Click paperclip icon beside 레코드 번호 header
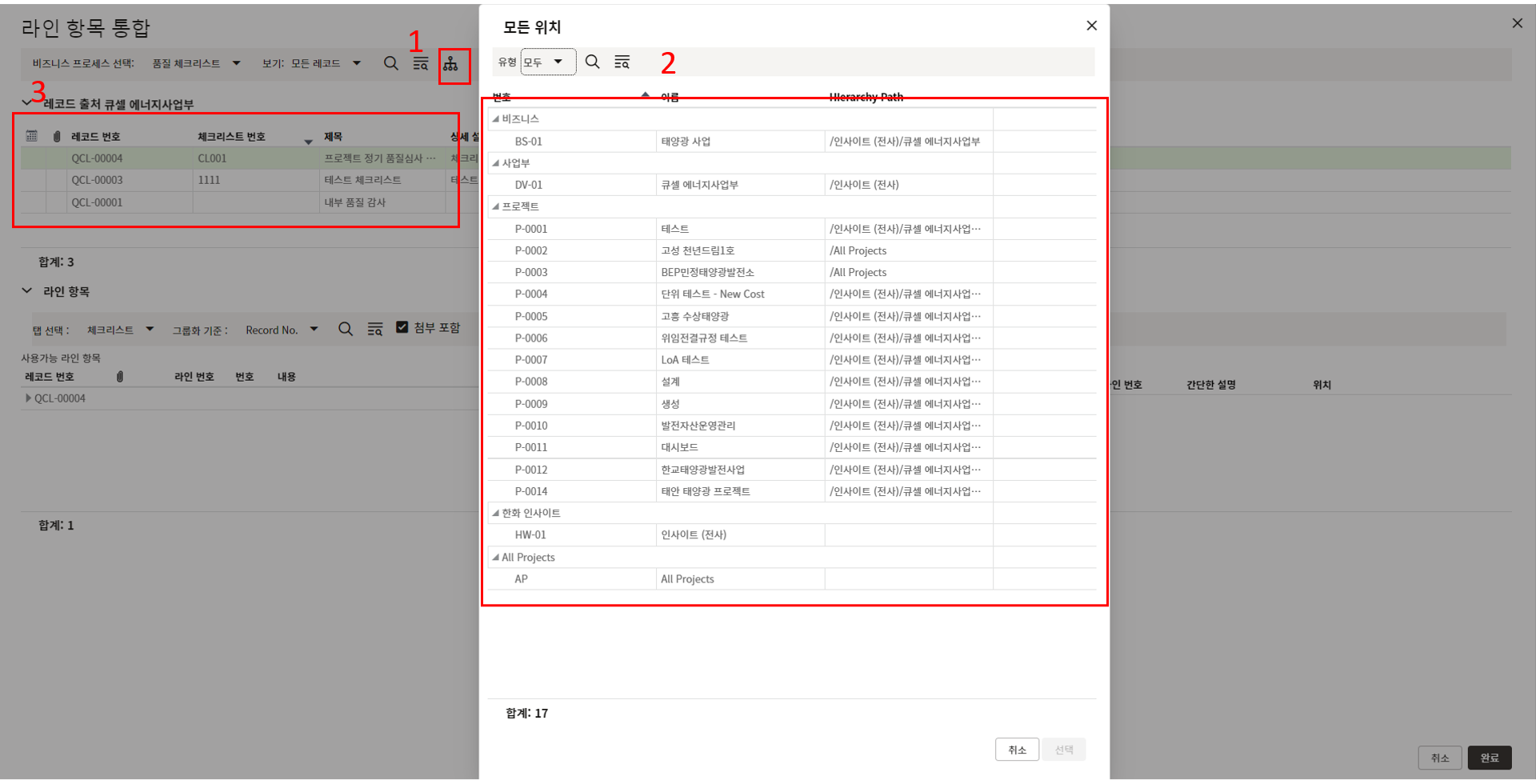This screenshot has height=784, width=1536. tap(57, 136)
